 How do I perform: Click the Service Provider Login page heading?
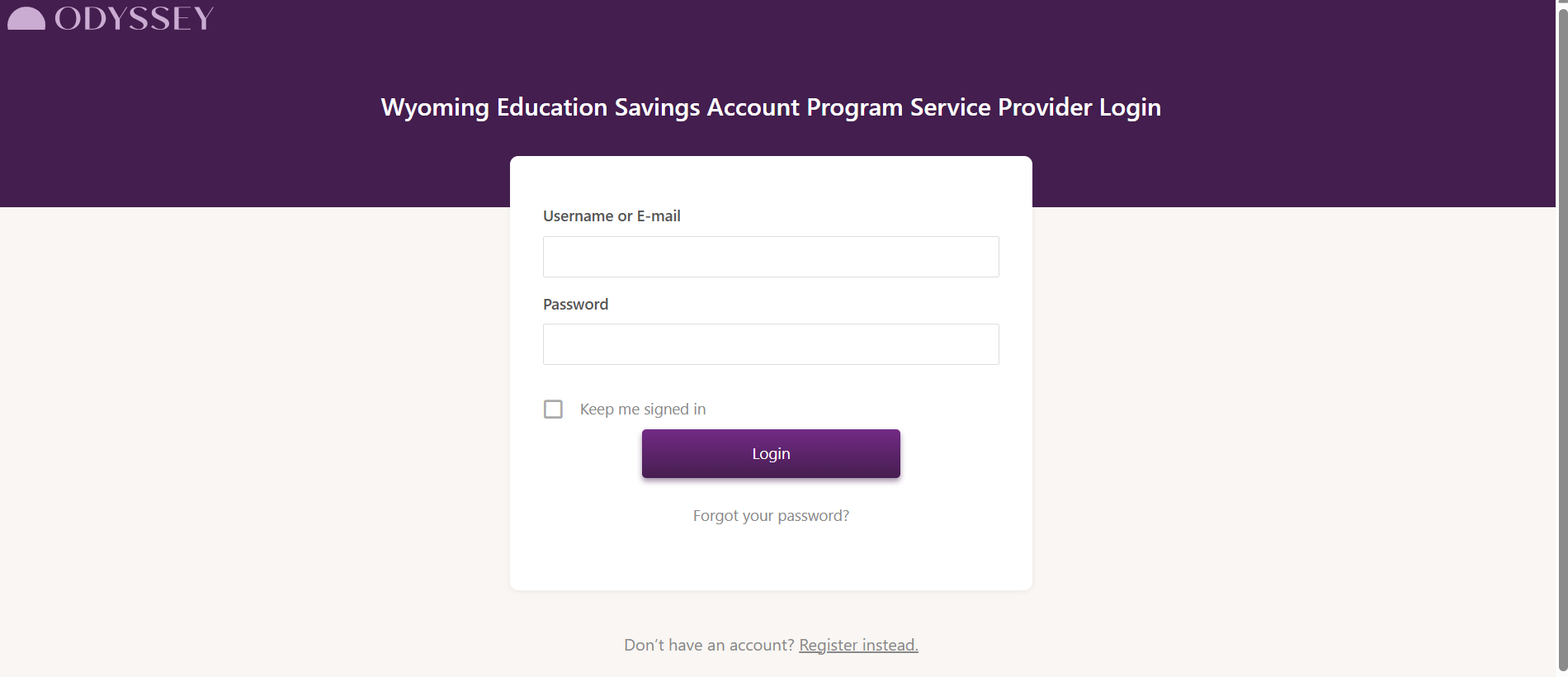(771, 107)
